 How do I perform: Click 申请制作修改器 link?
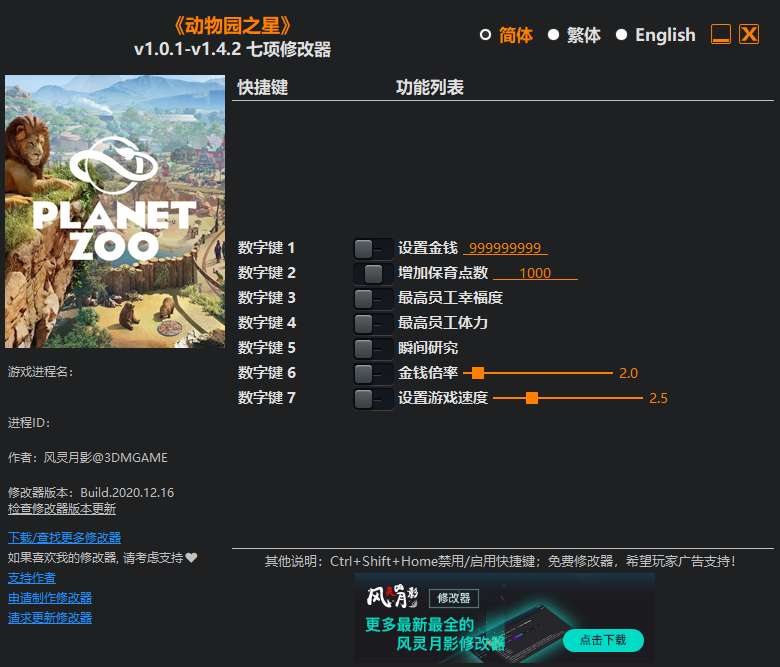click(x=50, y=598)
